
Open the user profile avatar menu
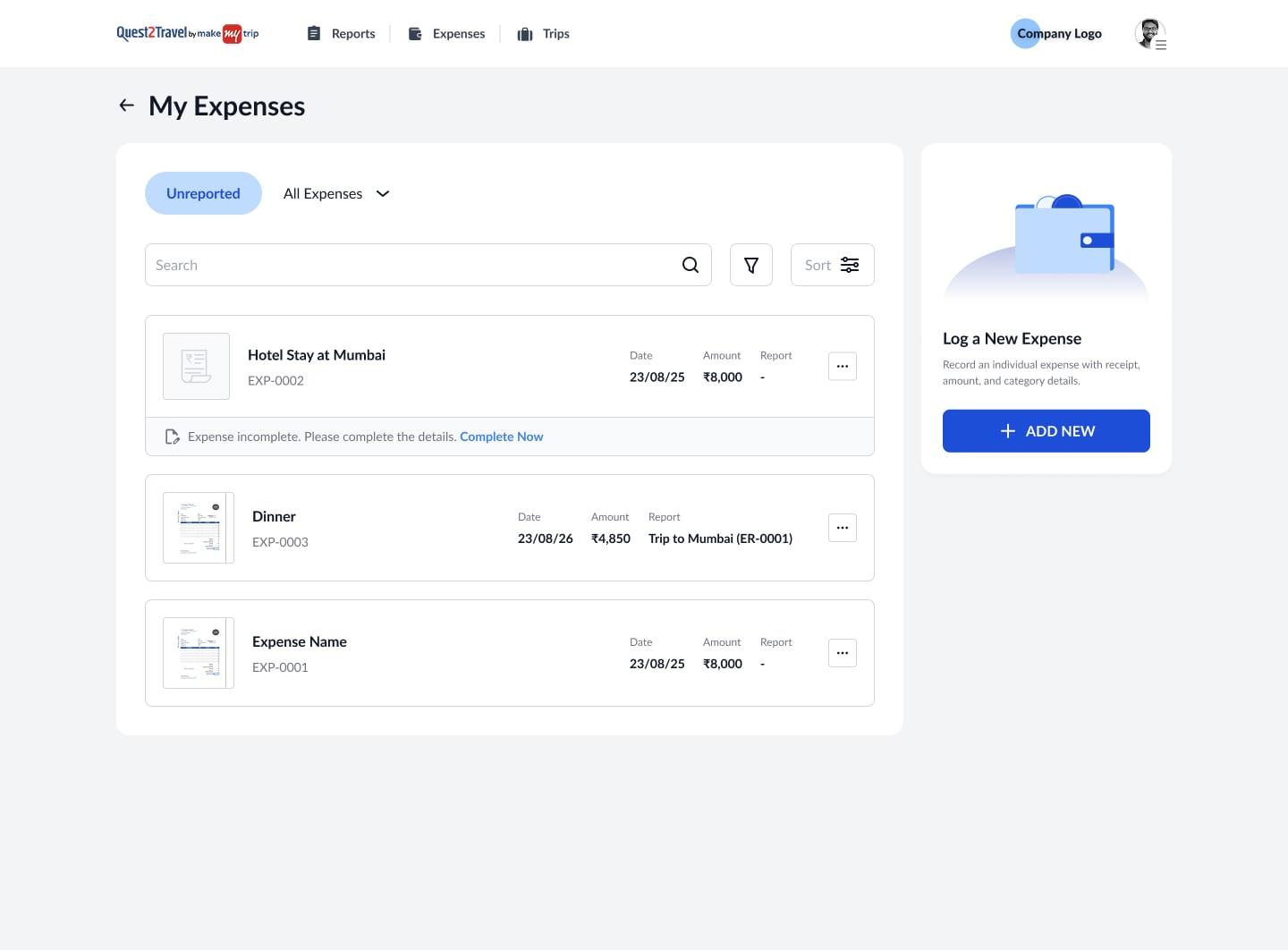pos(1150,34)
